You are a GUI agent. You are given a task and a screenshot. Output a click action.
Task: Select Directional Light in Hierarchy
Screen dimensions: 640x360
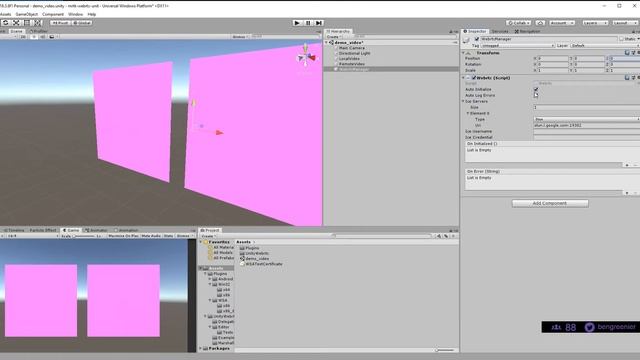[x=354, y=53]
